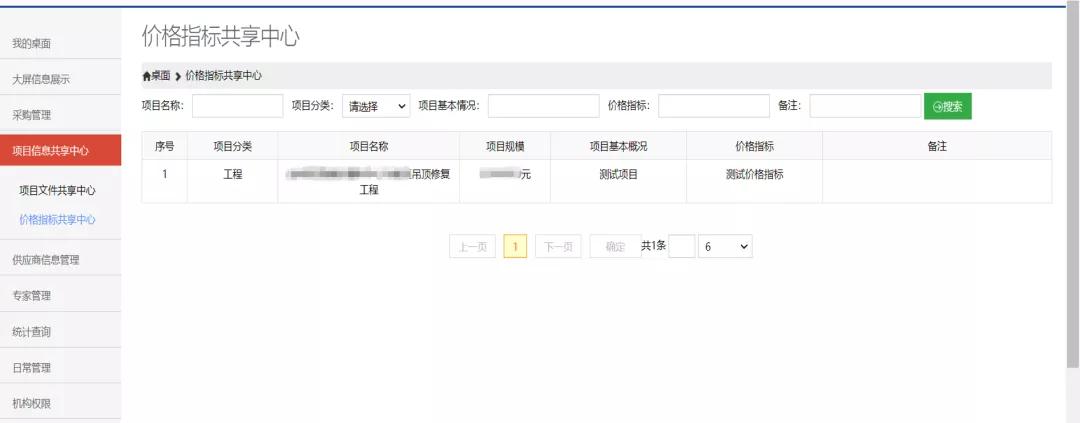This screenshot has width=1080, height=423.
Task: Open 我的桌面 in the sidebar
Action: coord(32,44)
